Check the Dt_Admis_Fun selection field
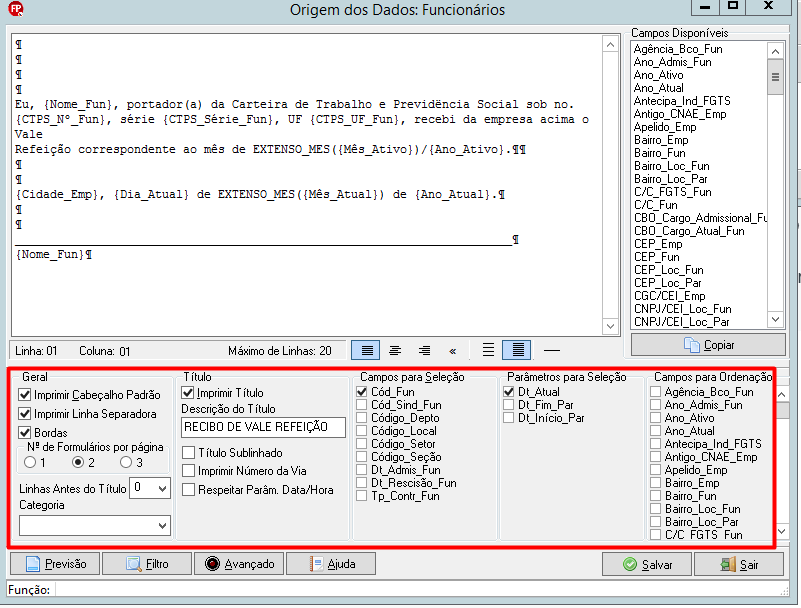The image size is (801, 608). 362,470
